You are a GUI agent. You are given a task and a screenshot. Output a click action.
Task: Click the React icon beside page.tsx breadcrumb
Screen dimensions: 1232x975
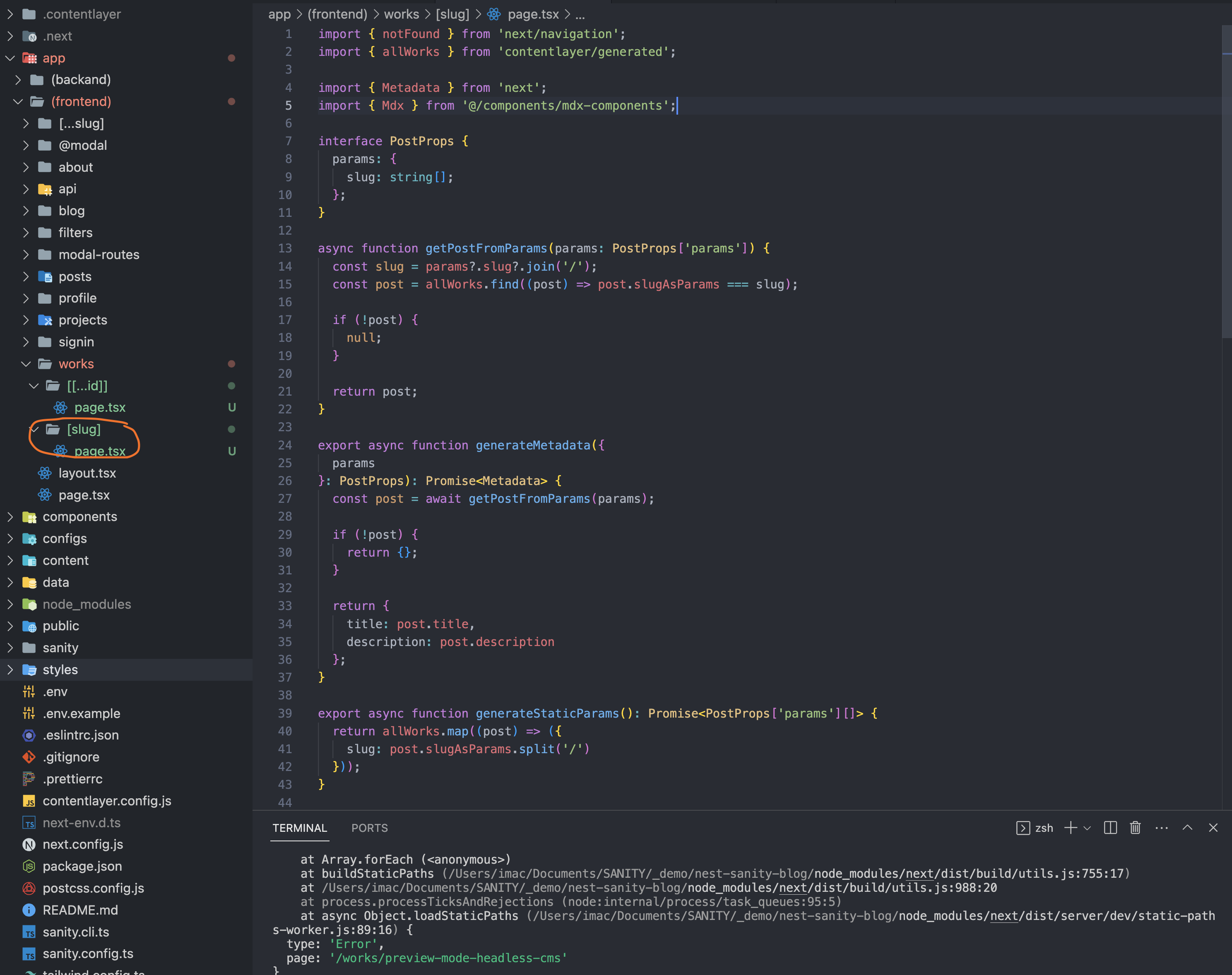coord(493,14)
